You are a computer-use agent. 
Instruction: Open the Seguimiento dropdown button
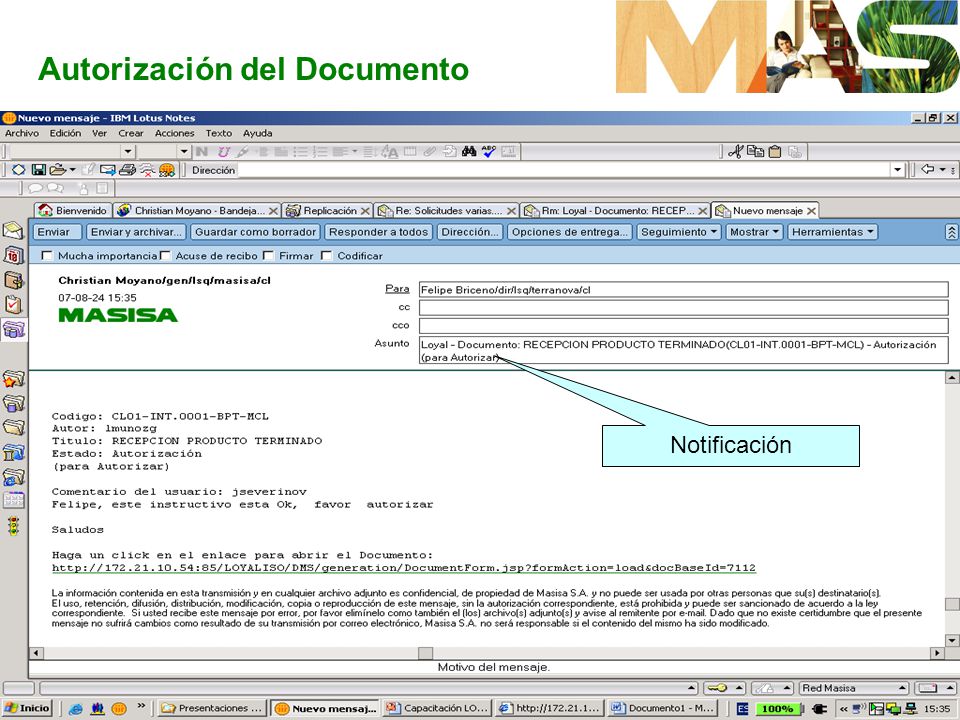(x=679, y=232)
